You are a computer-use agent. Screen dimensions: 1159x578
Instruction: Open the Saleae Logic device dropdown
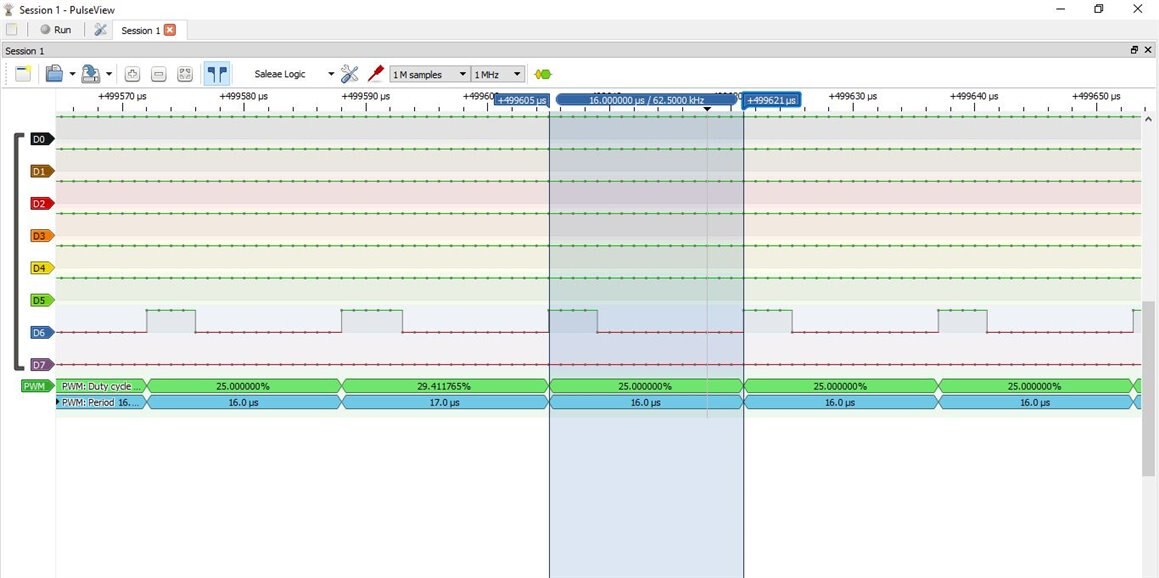292,74
